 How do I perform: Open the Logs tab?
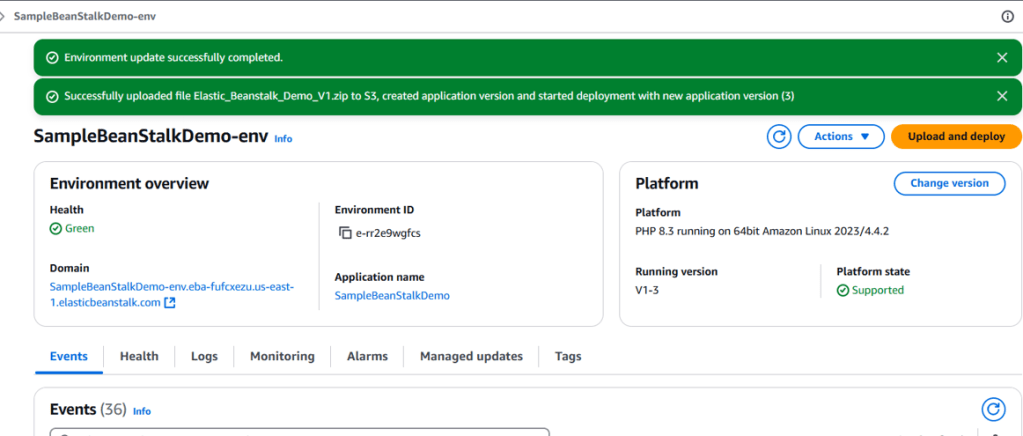tap(204, 356)
